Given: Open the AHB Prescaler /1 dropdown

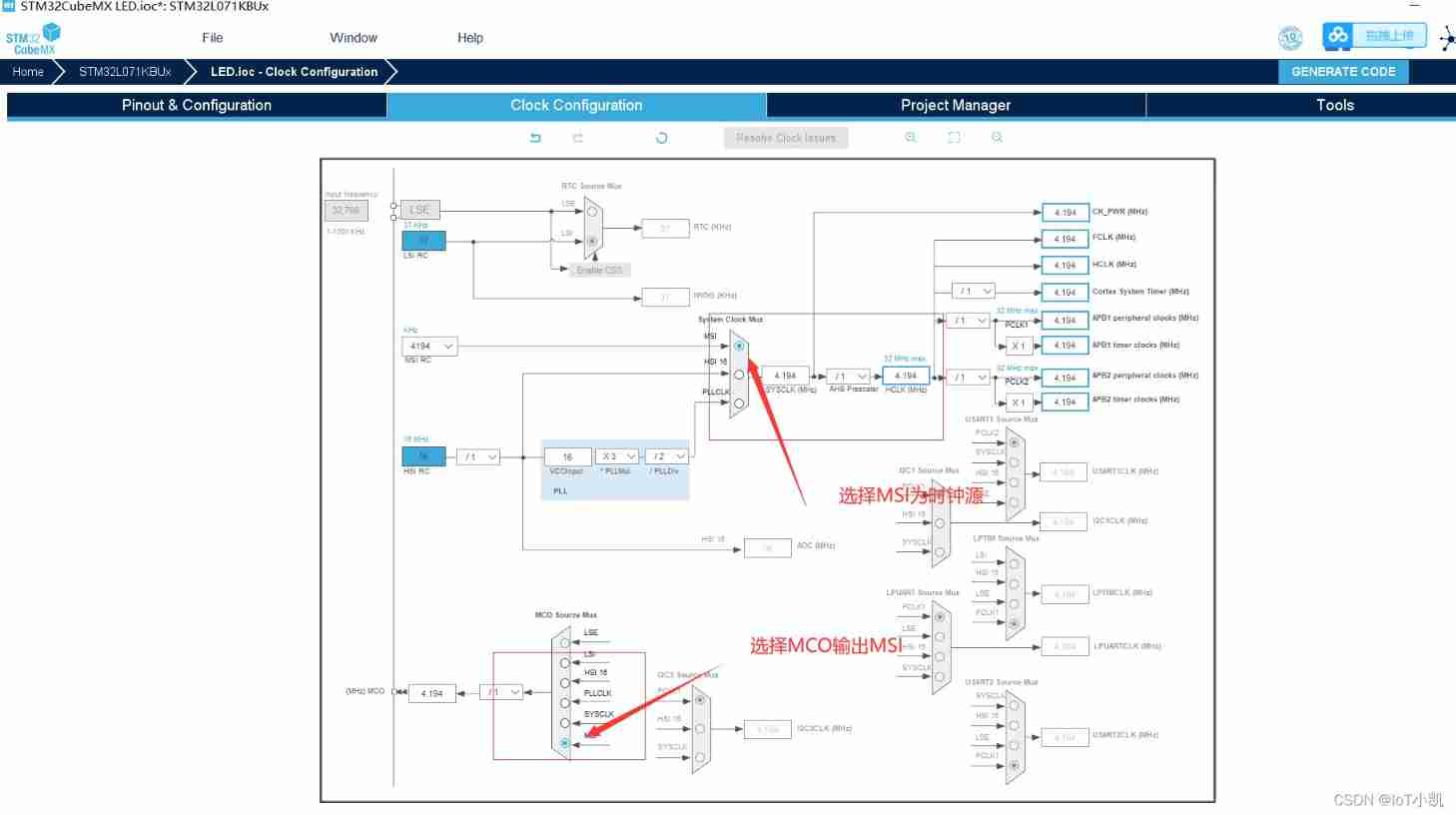Looking at the screenshot, I should [849, 377].
